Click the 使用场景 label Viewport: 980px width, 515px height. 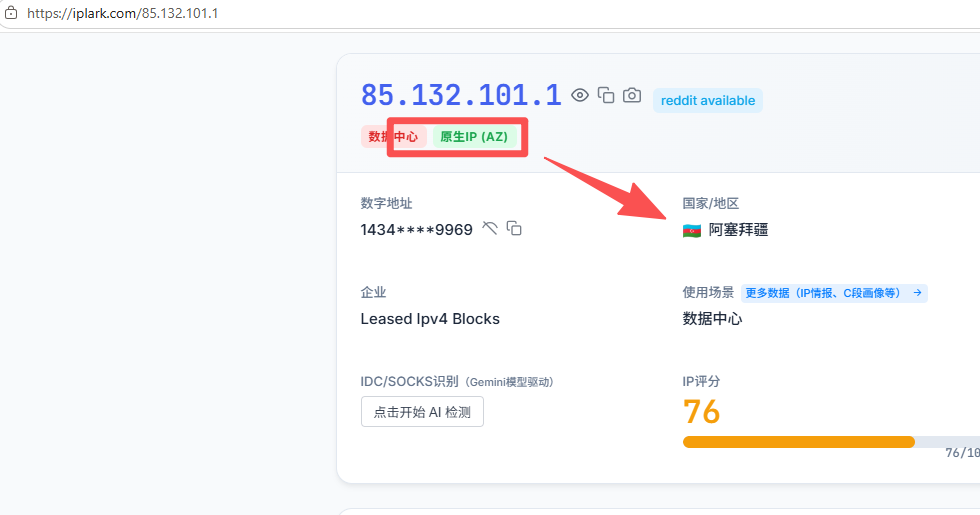(x=708, y=292)
